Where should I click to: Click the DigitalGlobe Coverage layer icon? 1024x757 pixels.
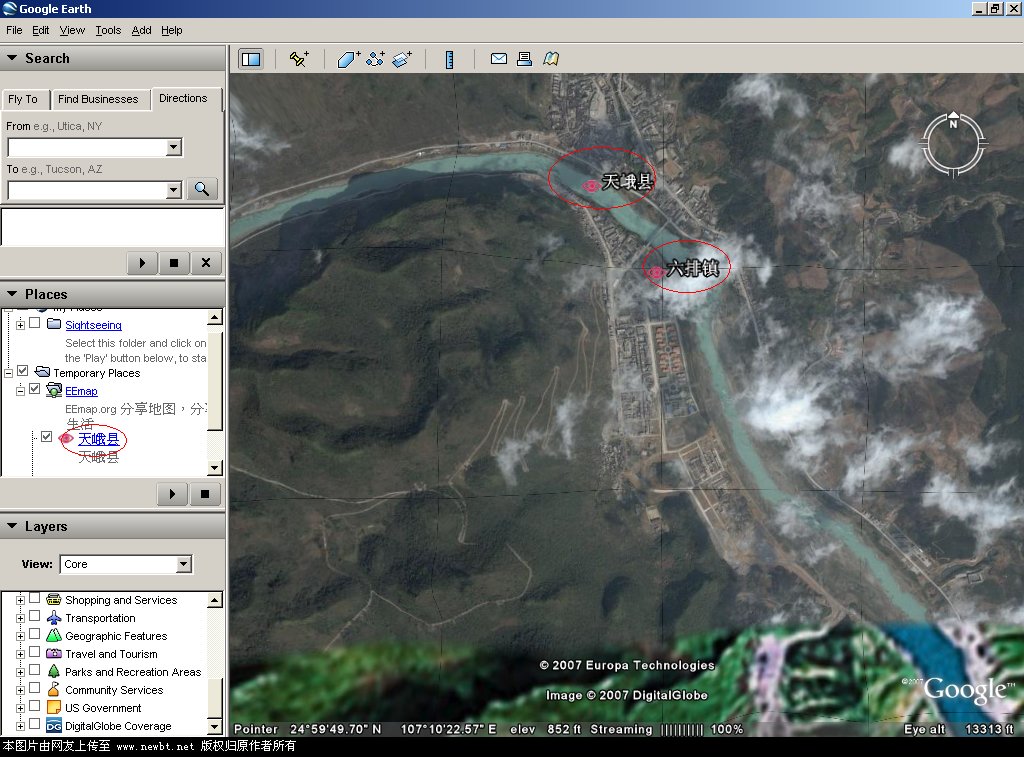(54, 726)
